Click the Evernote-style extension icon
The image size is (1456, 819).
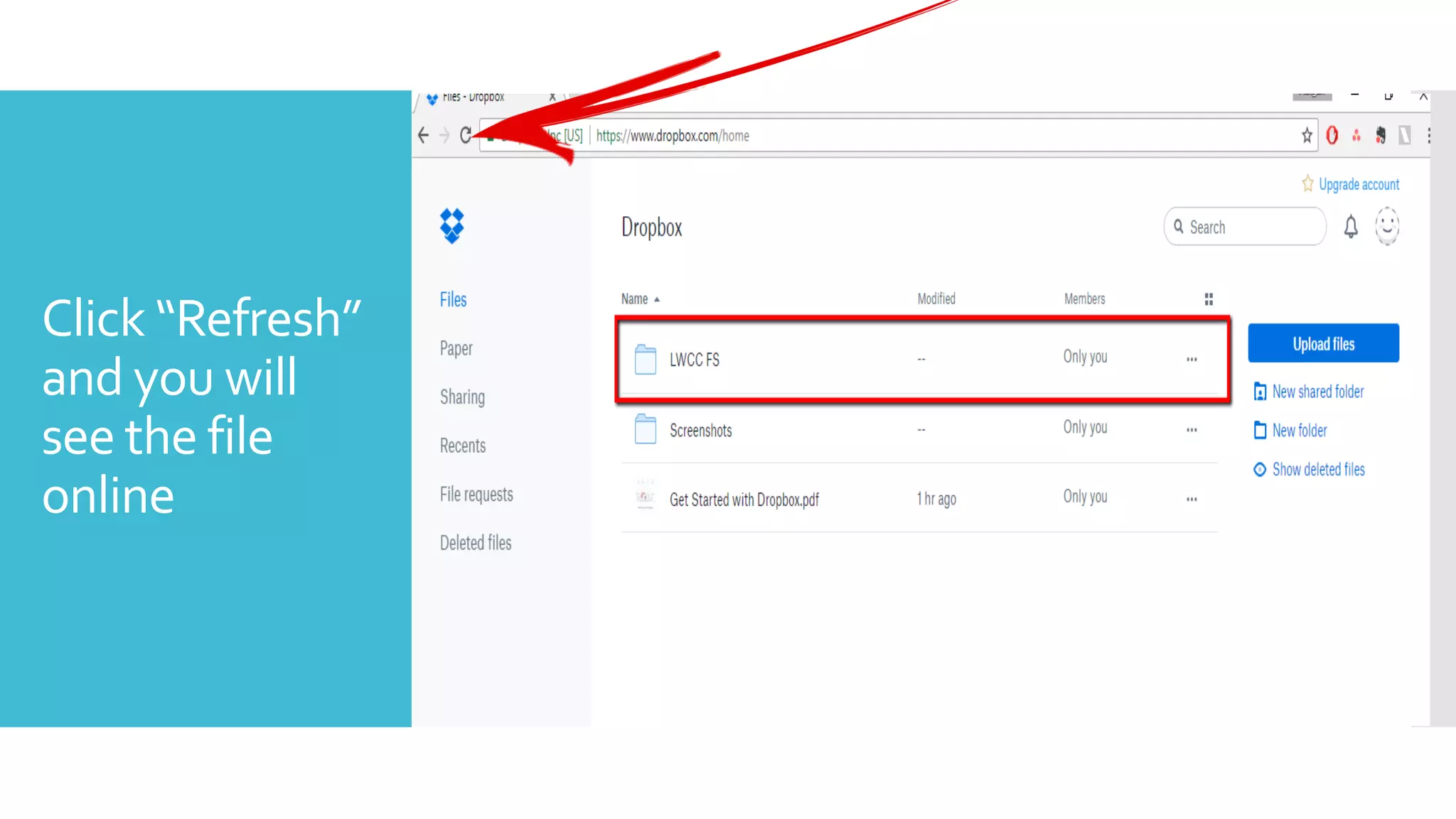click(x=1381, y=135)
